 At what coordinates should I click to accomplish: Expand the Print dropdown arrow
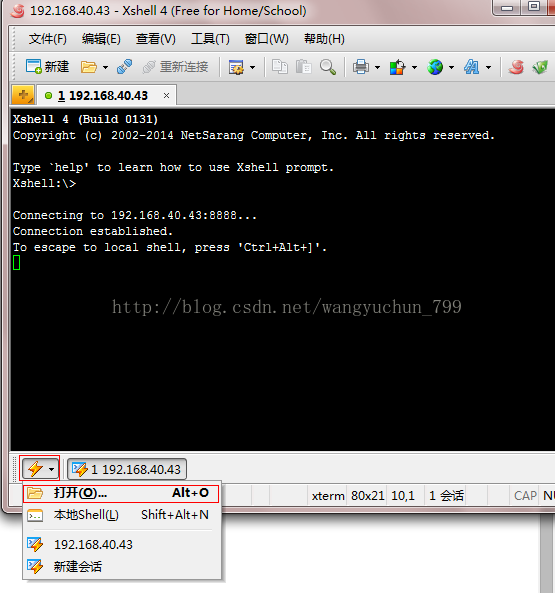click(x=377, y=68)
